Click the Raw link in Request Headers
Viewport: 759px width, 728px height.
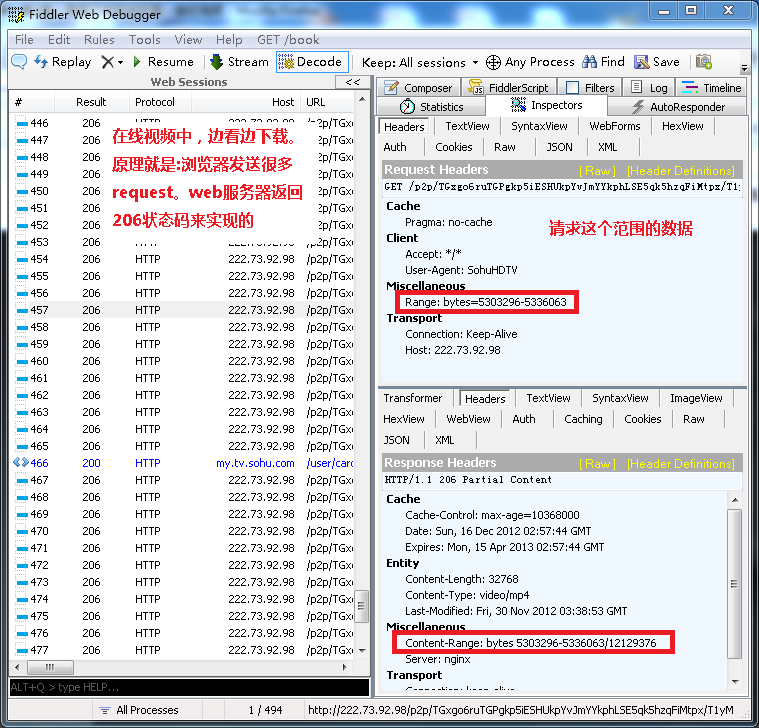click(598, 171)
